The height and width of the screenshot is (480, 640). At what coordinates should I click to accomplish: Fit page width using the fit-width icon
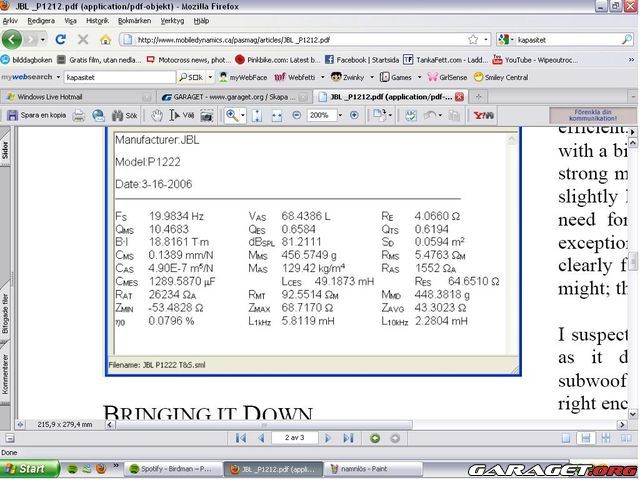[x=277, y=116]
